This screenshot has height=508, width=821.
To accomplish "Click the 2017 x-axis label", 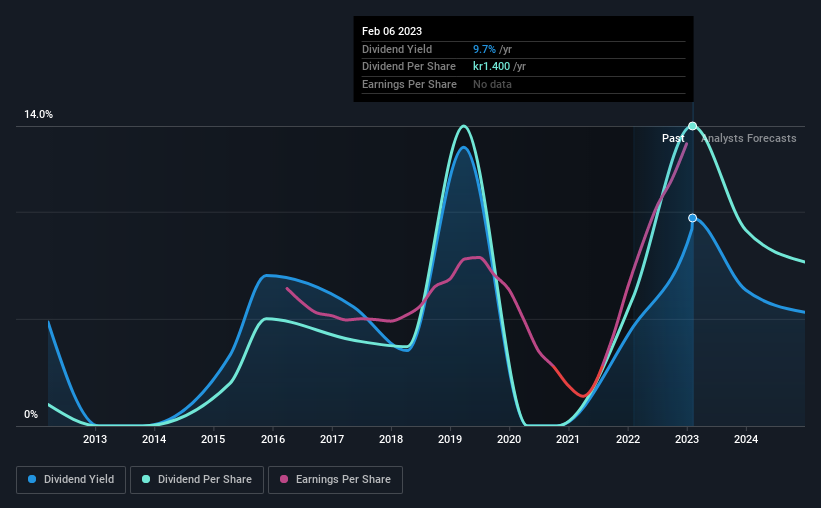I will click(332, 439).
